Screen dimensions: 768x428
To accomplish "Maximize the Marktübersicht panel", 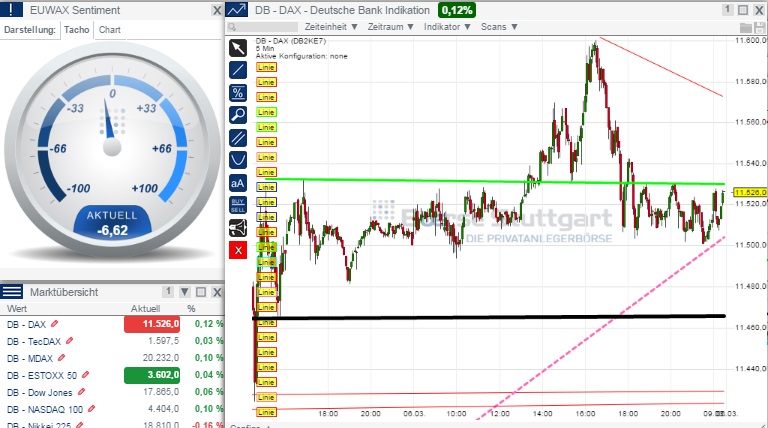I will click(201, 292).
